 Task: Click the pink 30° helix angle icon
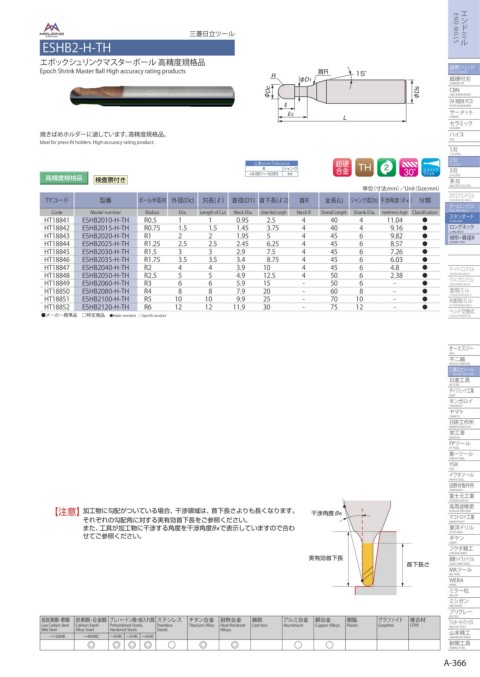coord(408,167)
